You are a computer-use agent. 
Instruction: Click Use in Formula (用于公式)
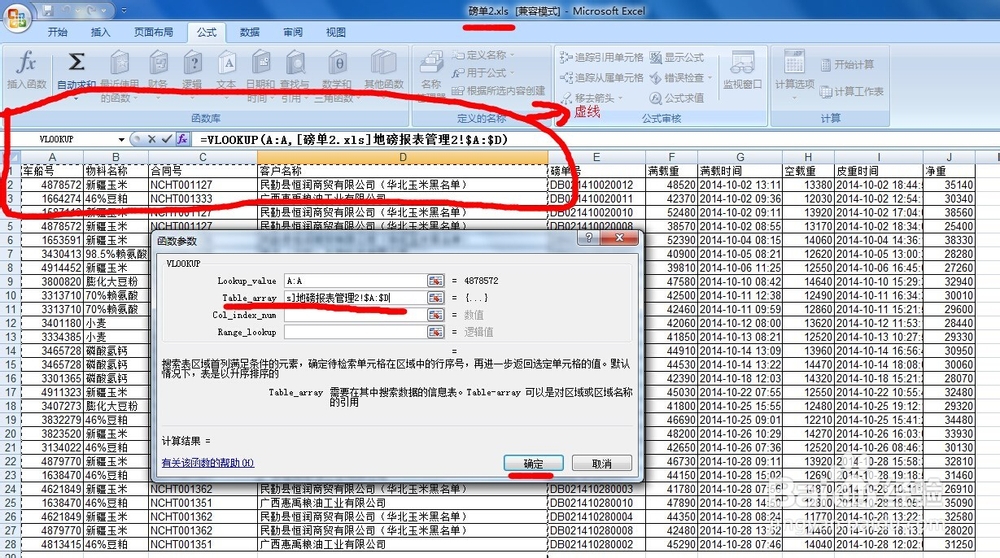[482, 73]
